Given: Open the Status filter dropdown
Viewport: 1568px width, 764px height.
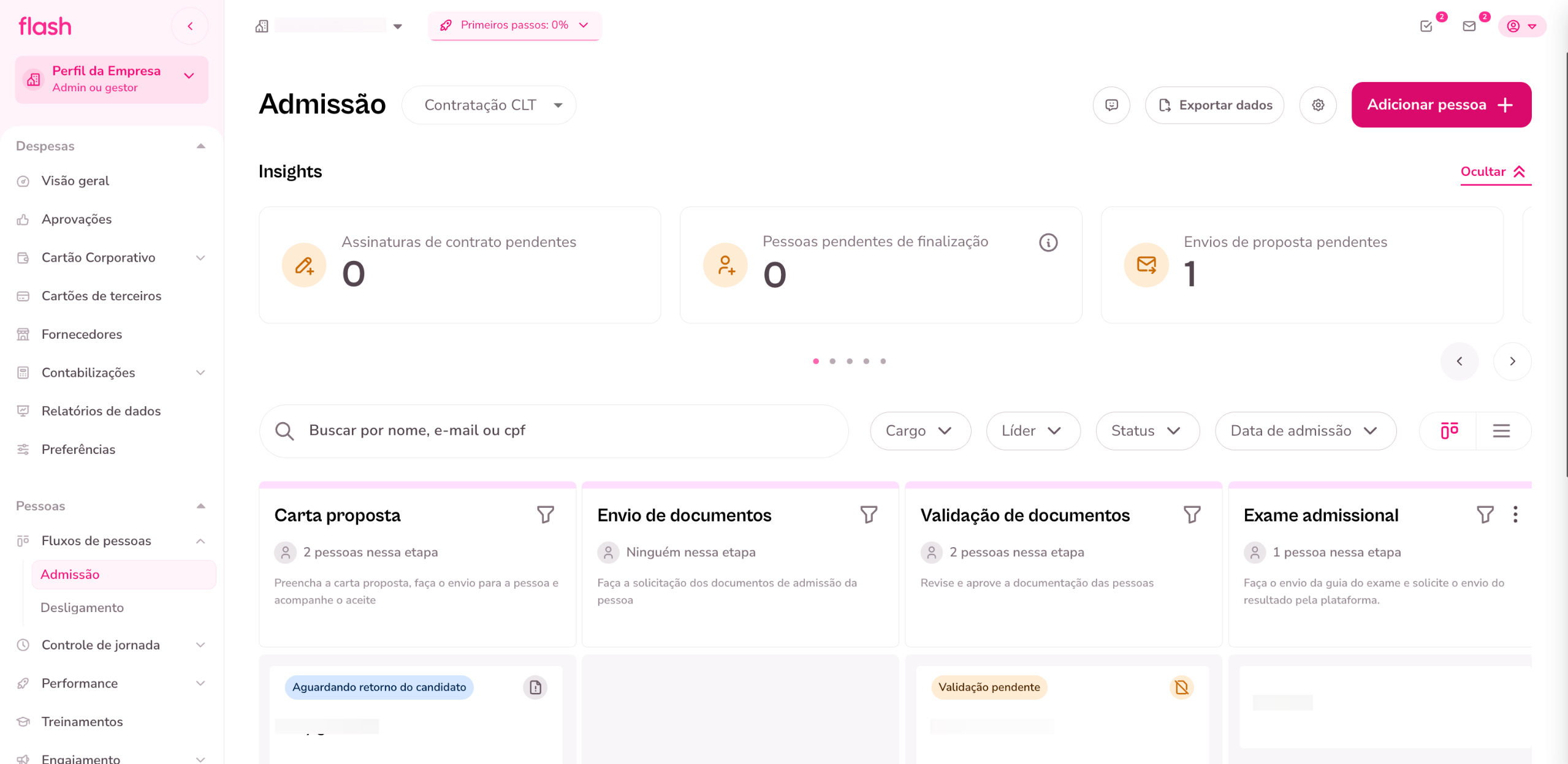Looking at the screenshot, I should (1147, 431).
